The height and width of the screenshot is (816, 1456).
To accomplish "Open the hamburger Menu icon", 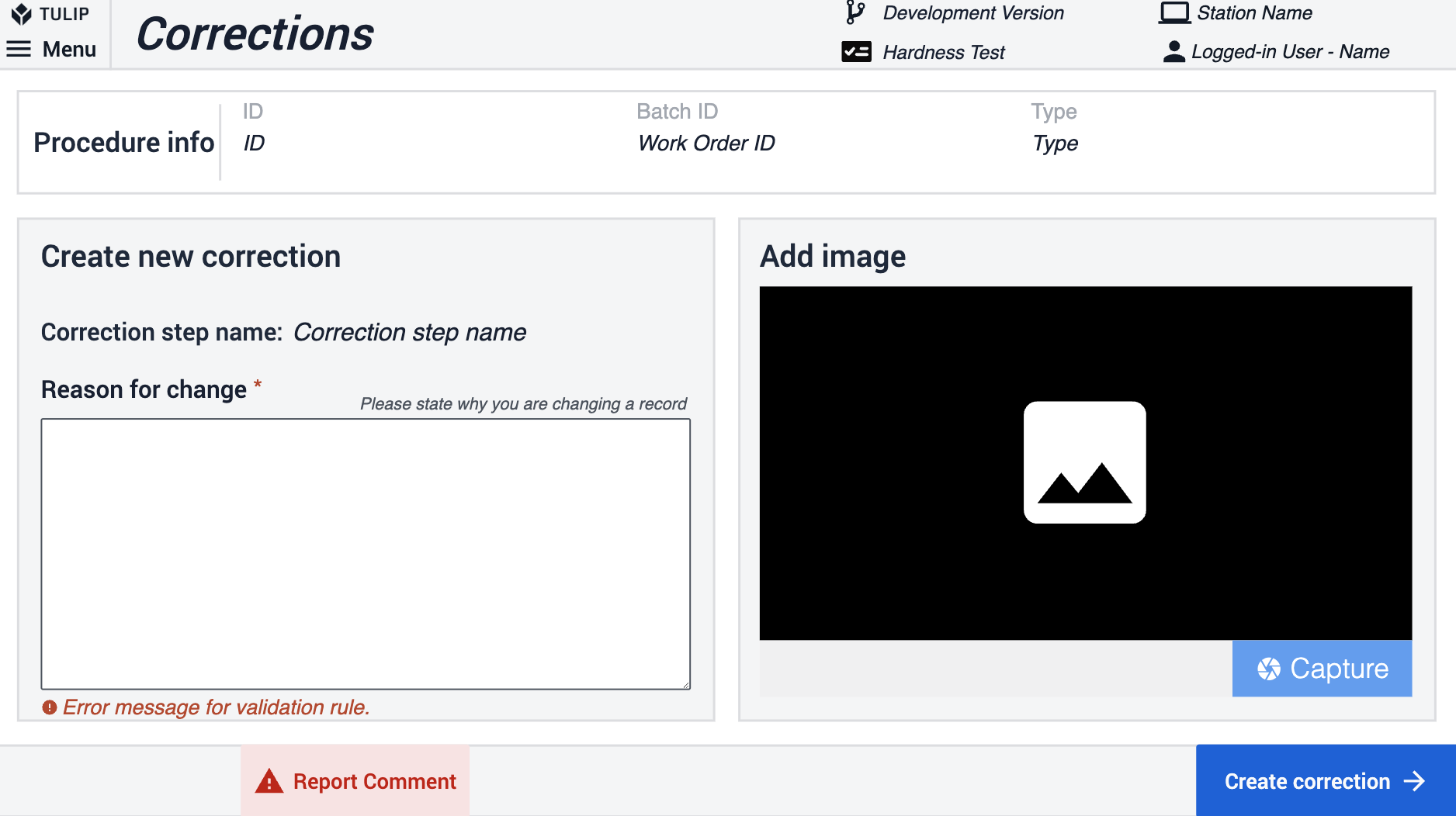I will pyautogui.click(x=19, y=50).
